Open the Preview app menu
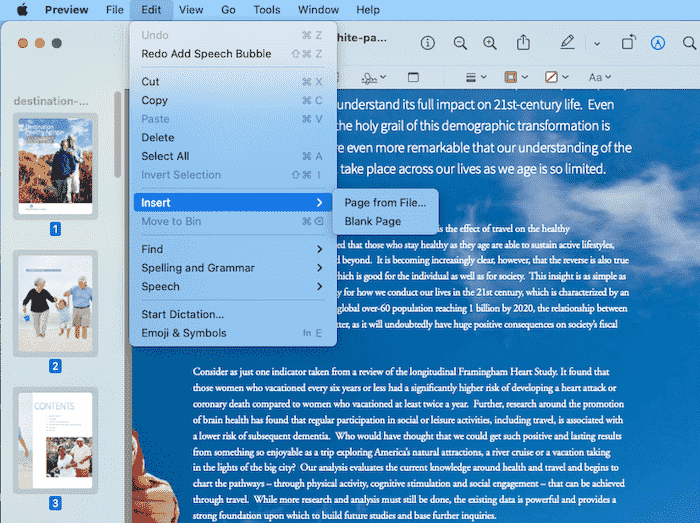This screenshot has width=700, height=523. (x=67, y=10)
